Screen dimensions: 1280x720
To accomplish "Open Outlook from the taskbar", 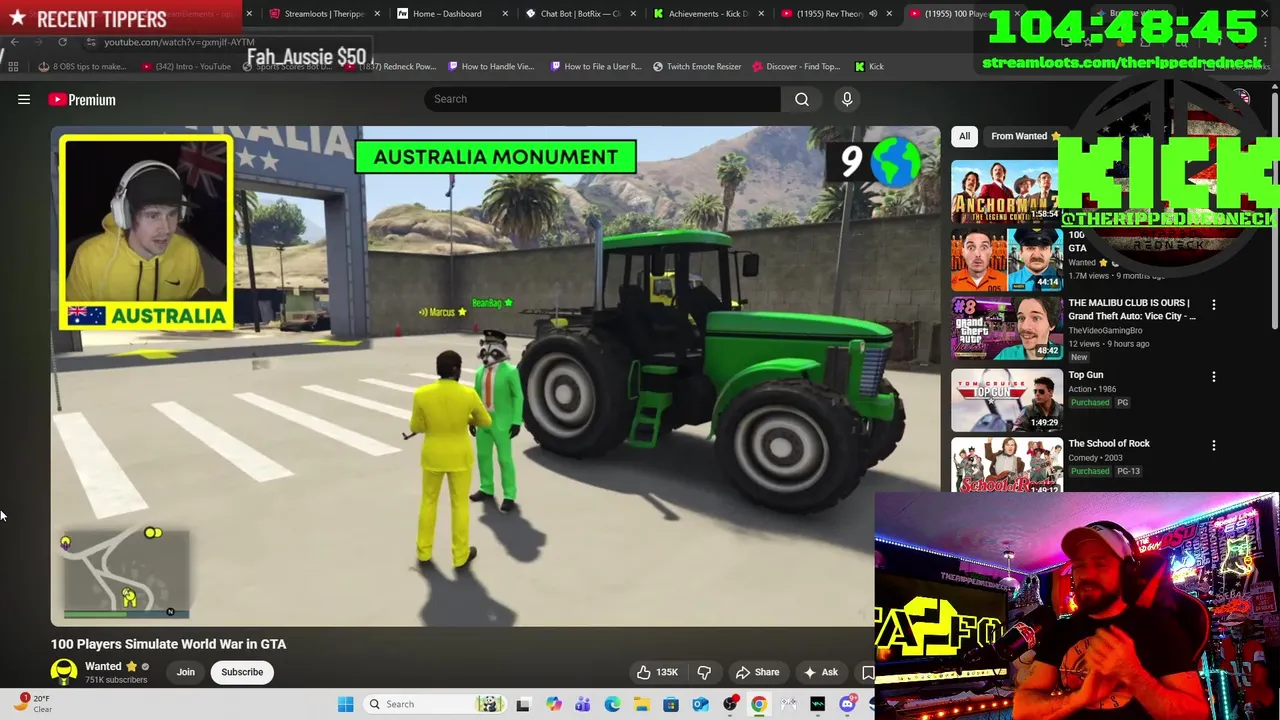I will 700,704.
